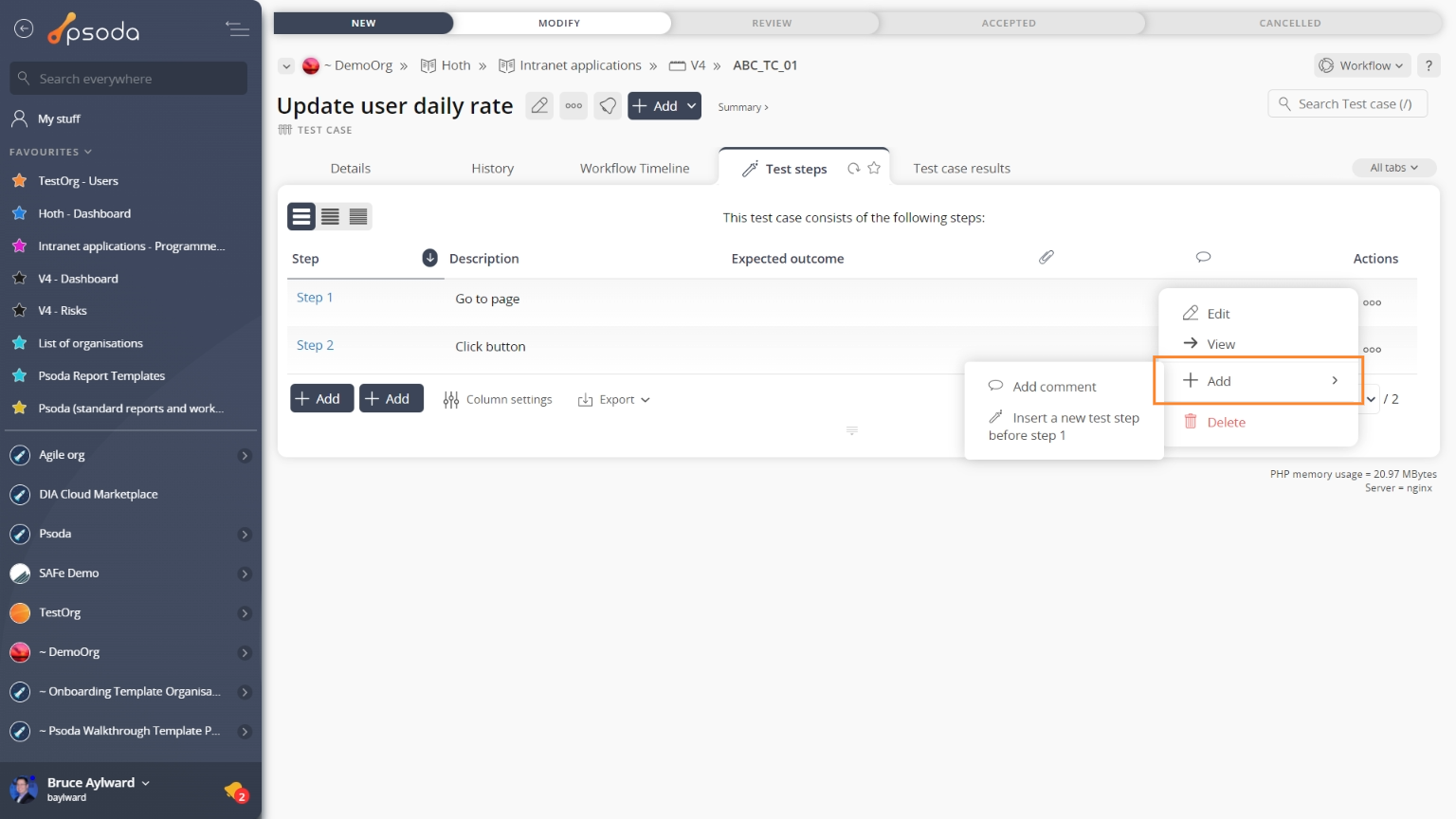Click Intranet applications pink star icon
Screen dimensions: 1456x819
pyautogui.click(x=19, y=246)
